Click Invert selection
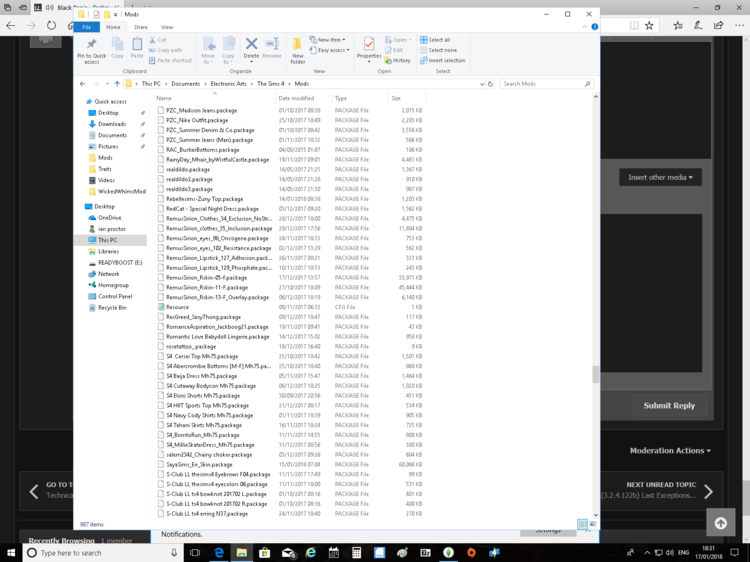Image resolution: width=750 pixels, height=562 pixels. pyautogui.click(x=442, y=60)
